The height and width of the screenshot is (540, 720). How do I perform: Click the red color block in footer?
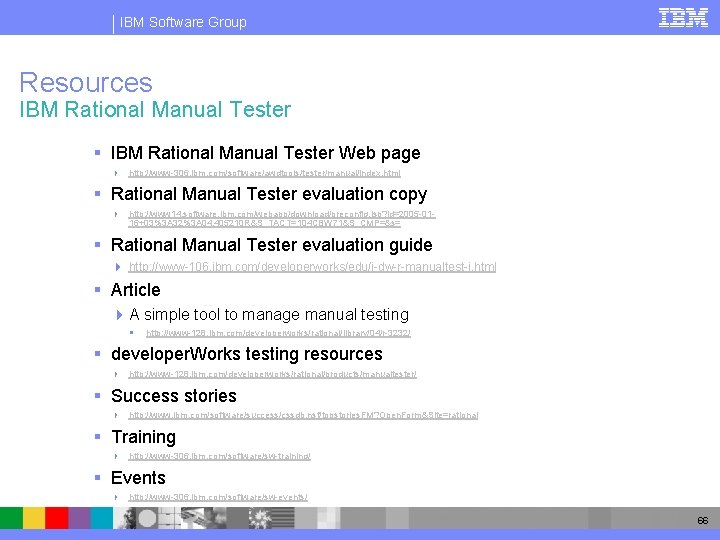pos(56,518)
